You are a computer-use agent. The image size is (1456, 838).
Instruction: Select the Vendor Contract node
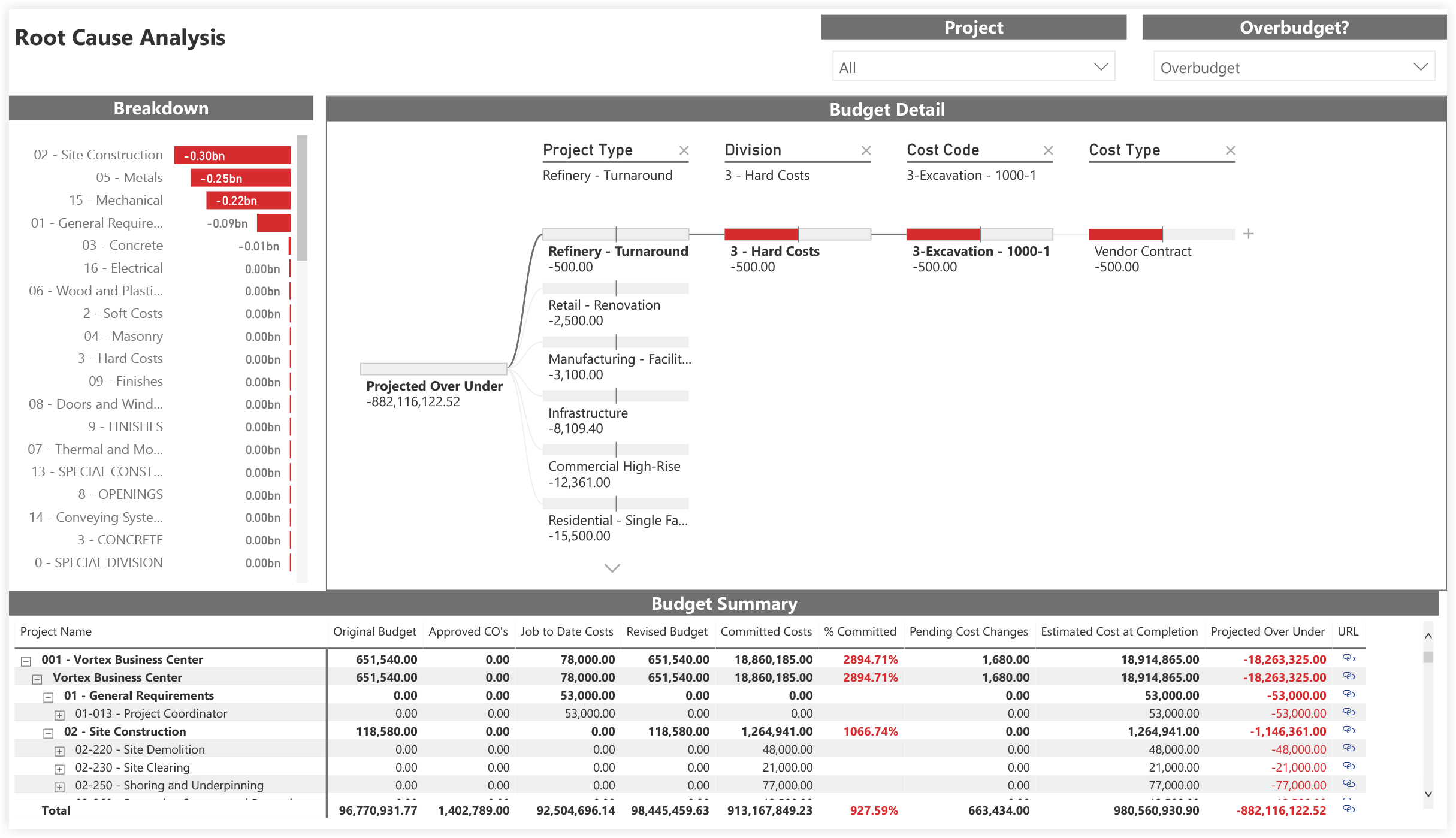(1162, 234)
